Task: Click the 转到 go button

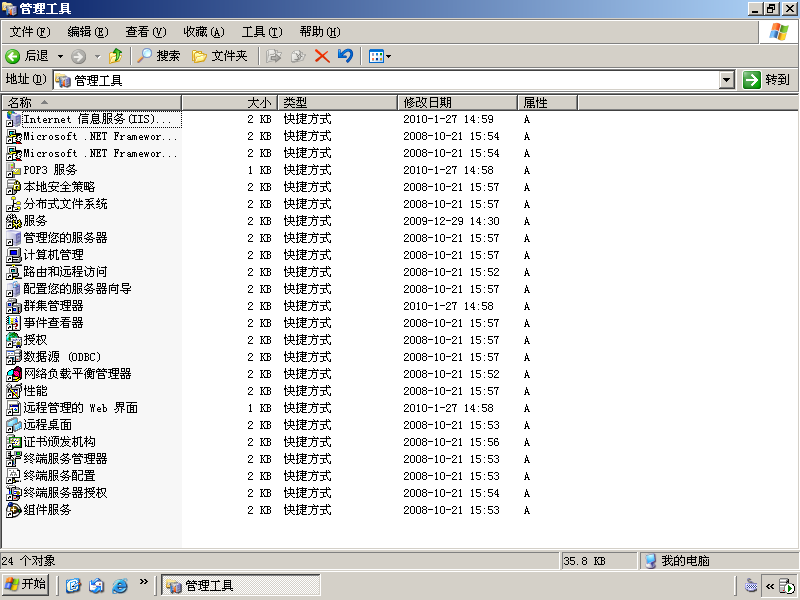Action: (766, 80)
